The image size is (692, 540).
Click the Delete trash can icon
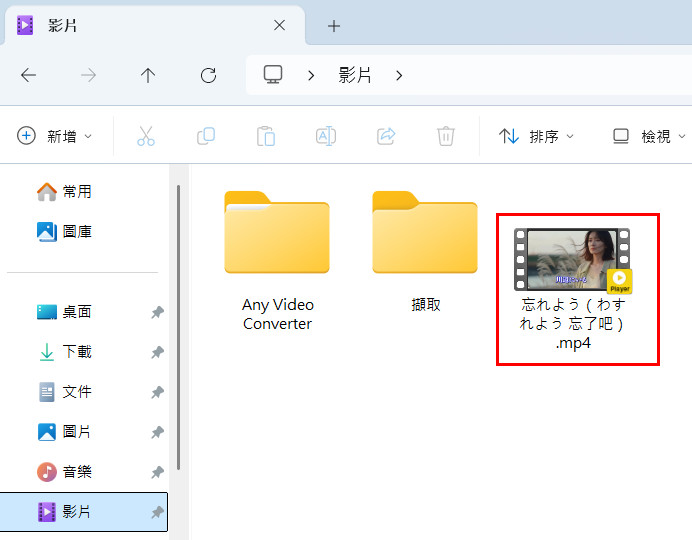[446, 136]
